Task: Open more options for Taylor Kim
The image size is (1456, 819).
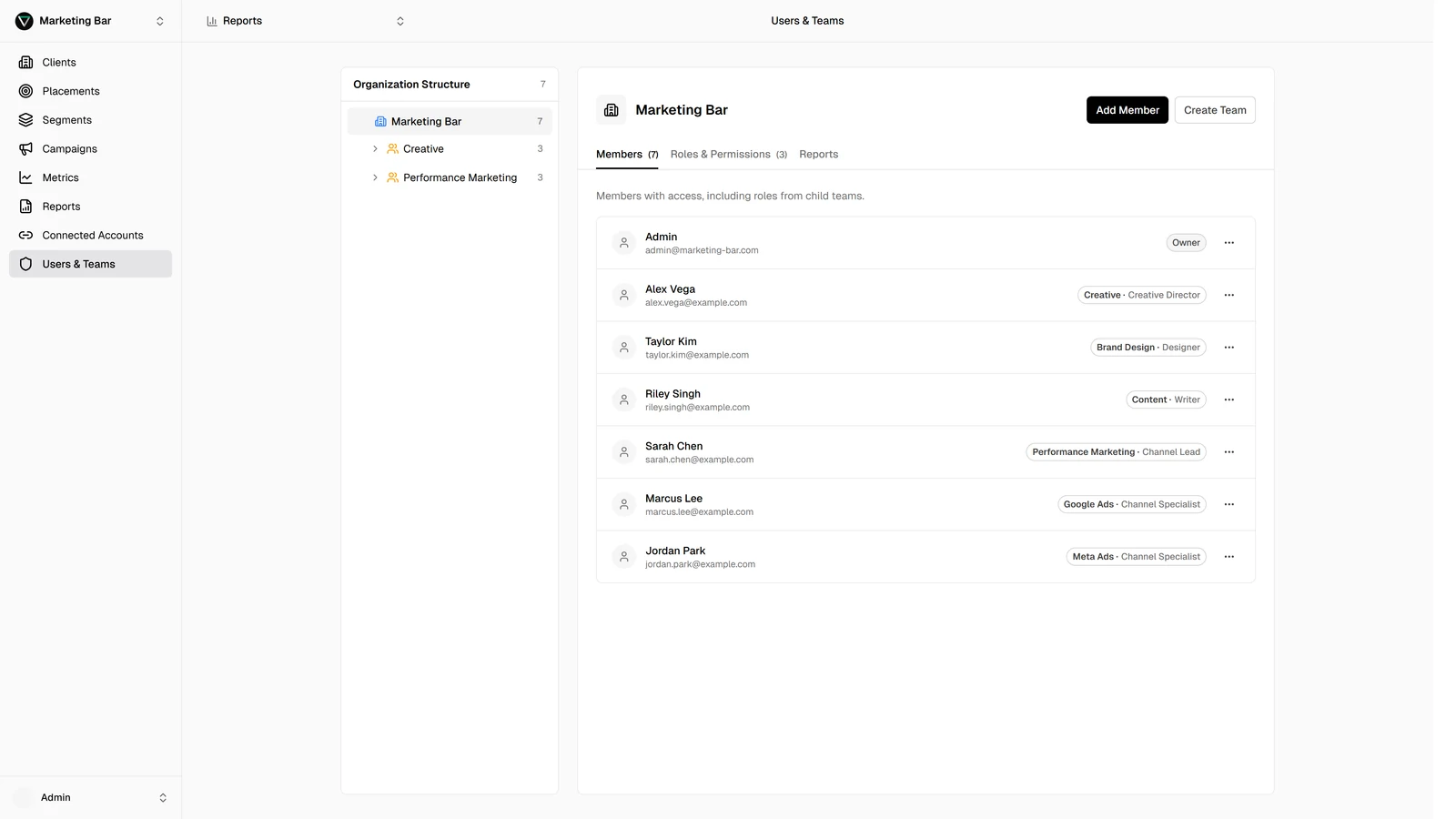Action: click(1229, 348)
